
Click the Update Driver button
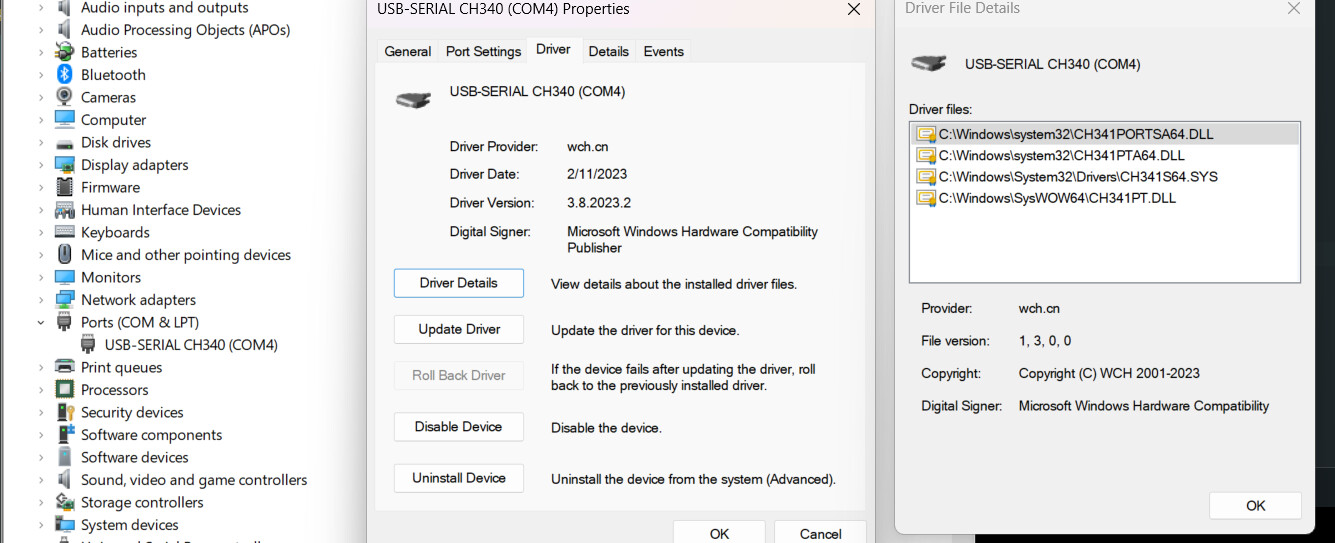(x=460, y=329)
